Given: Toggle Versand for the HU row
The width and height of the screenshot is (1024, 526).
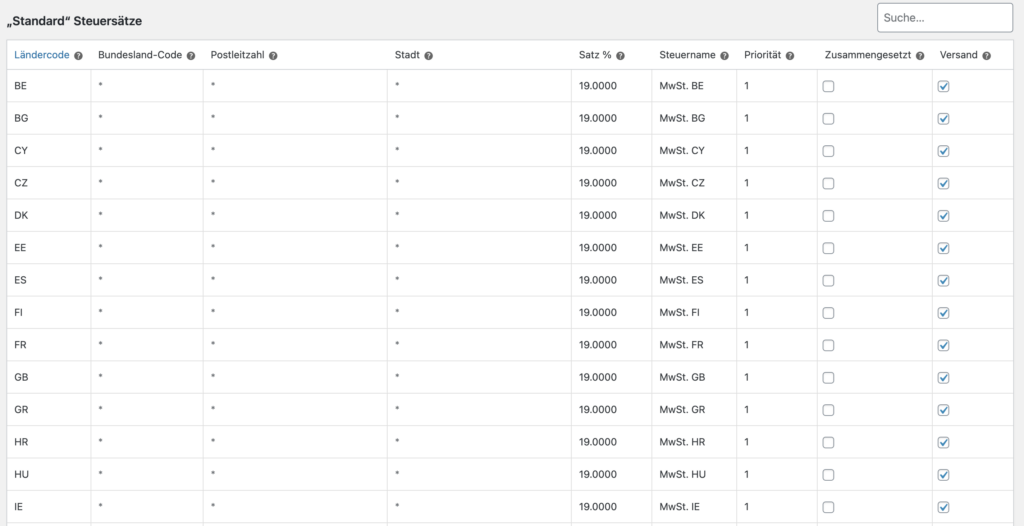Looking at the screenshot, I should (x=943, y=474).
